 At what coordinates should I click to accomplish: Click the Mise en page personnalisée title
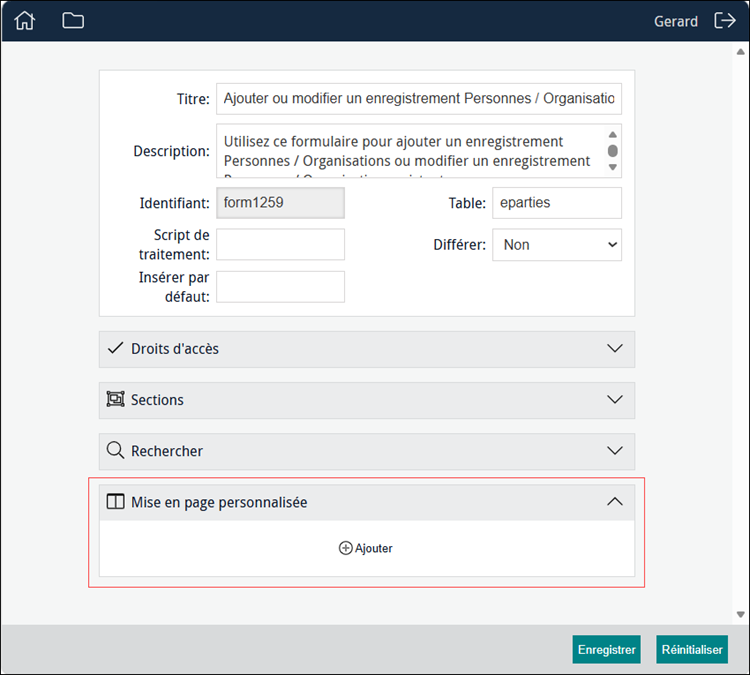(x=219, y=502)
